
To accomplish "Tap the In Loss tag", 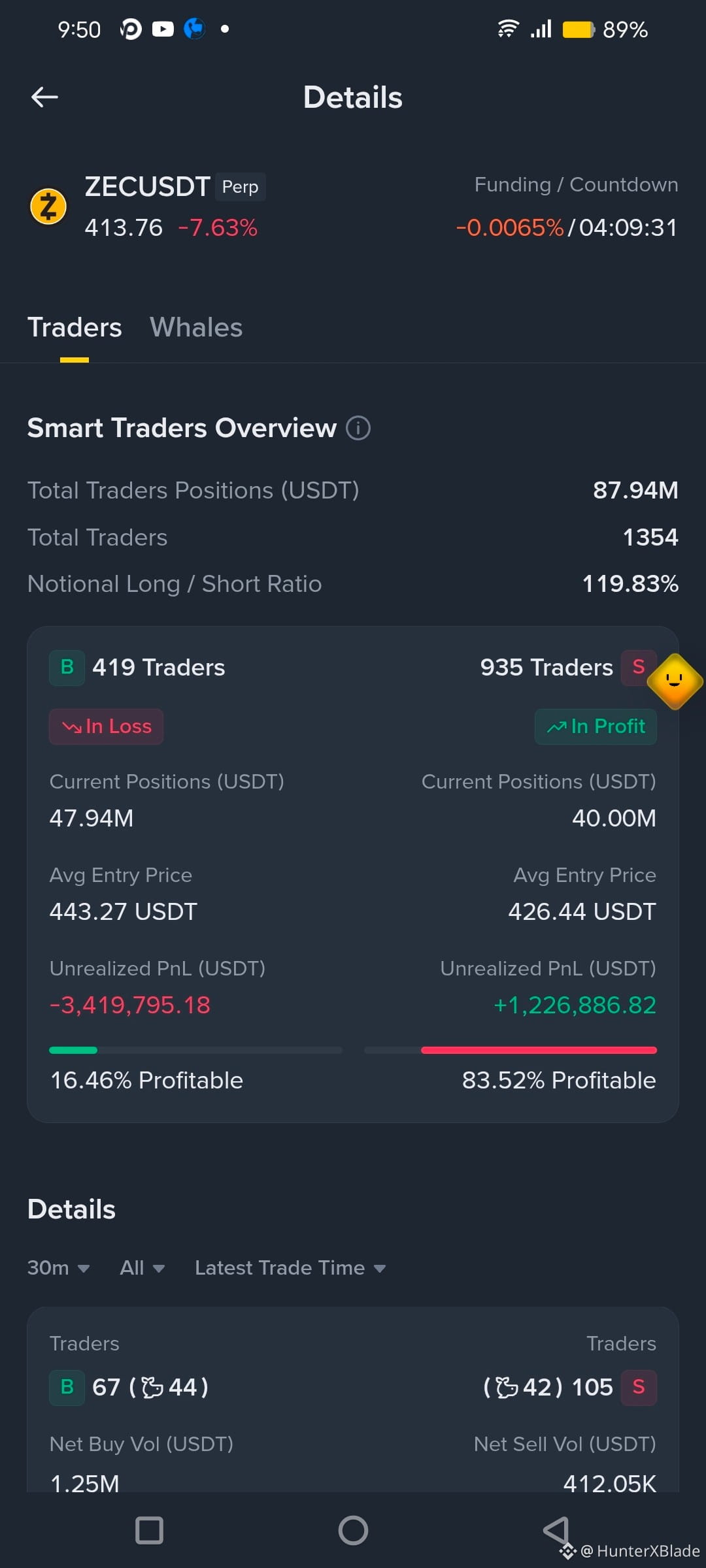I will coord(106,727).
